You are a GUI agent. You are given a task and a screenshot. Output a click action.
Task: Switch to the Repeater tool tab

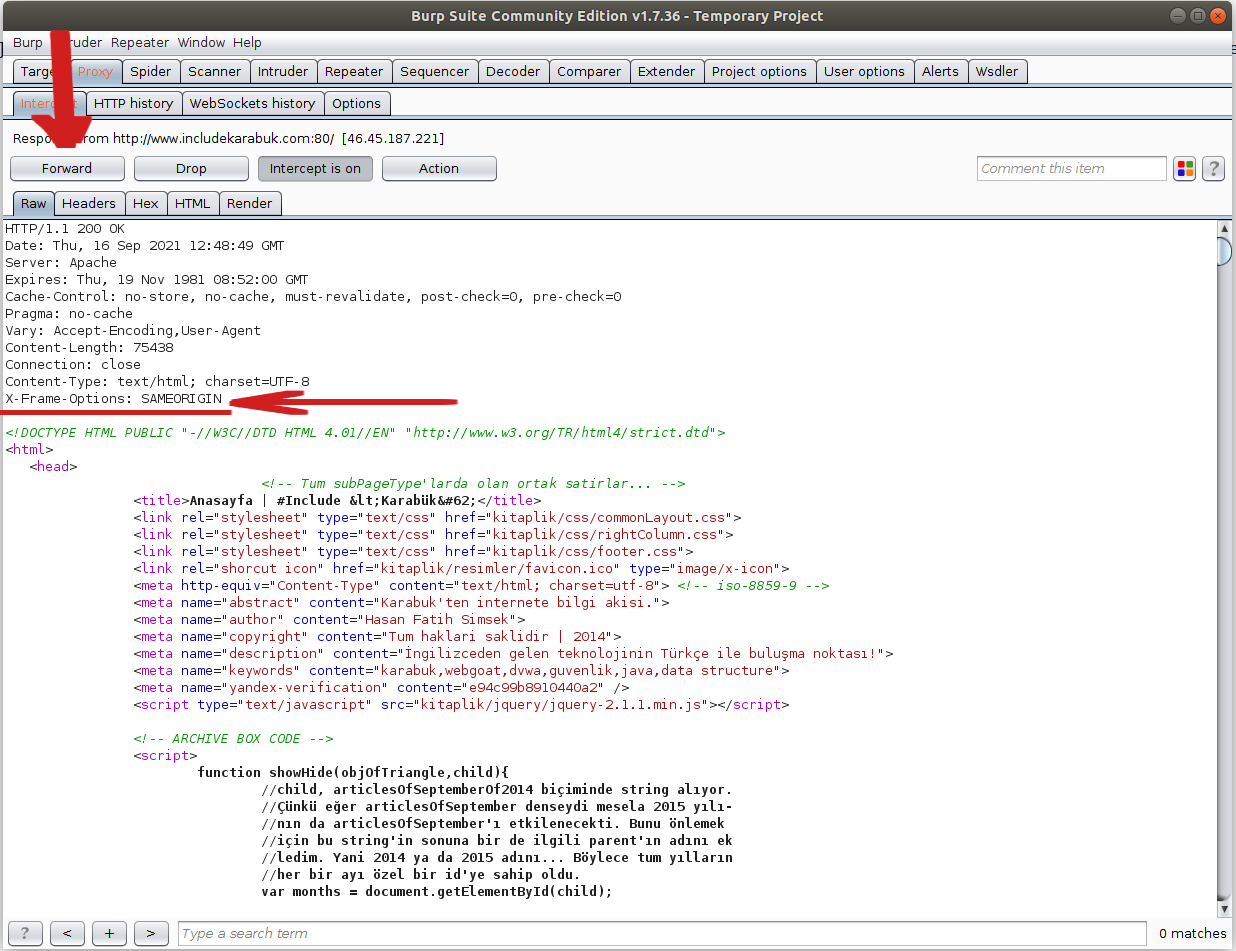[x=354, y=72]
